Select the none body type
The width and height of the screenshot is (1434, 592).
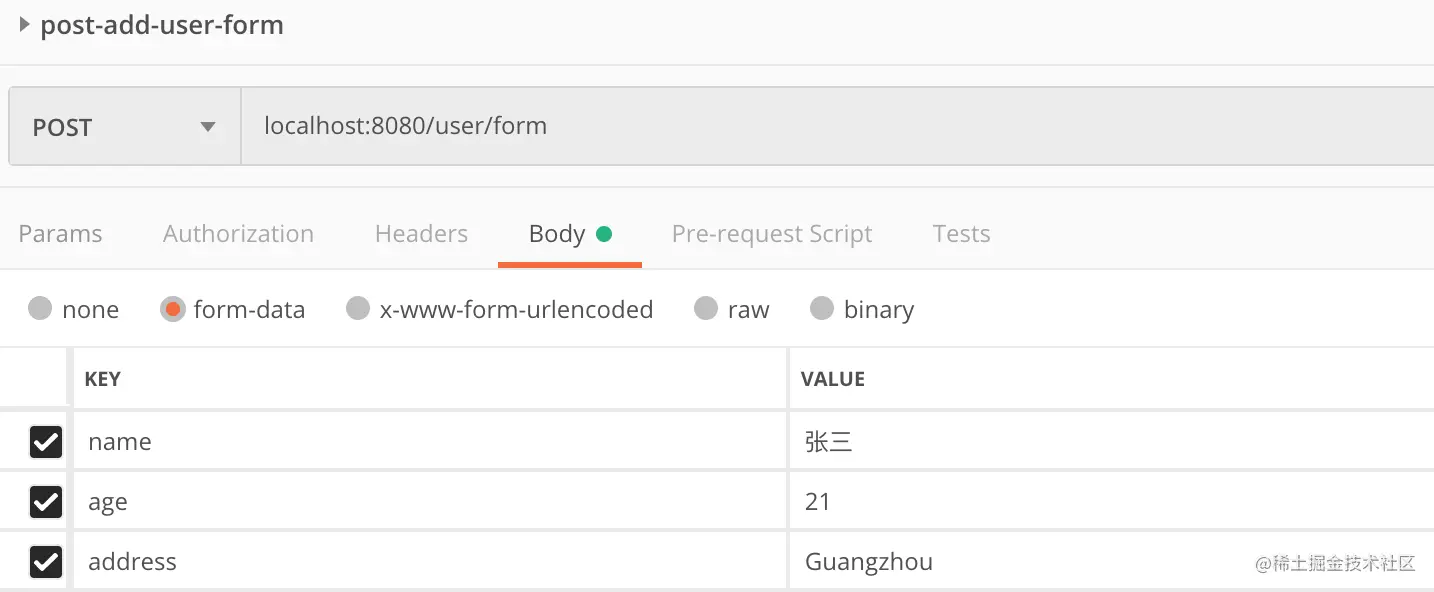click(x=40, y=309)
